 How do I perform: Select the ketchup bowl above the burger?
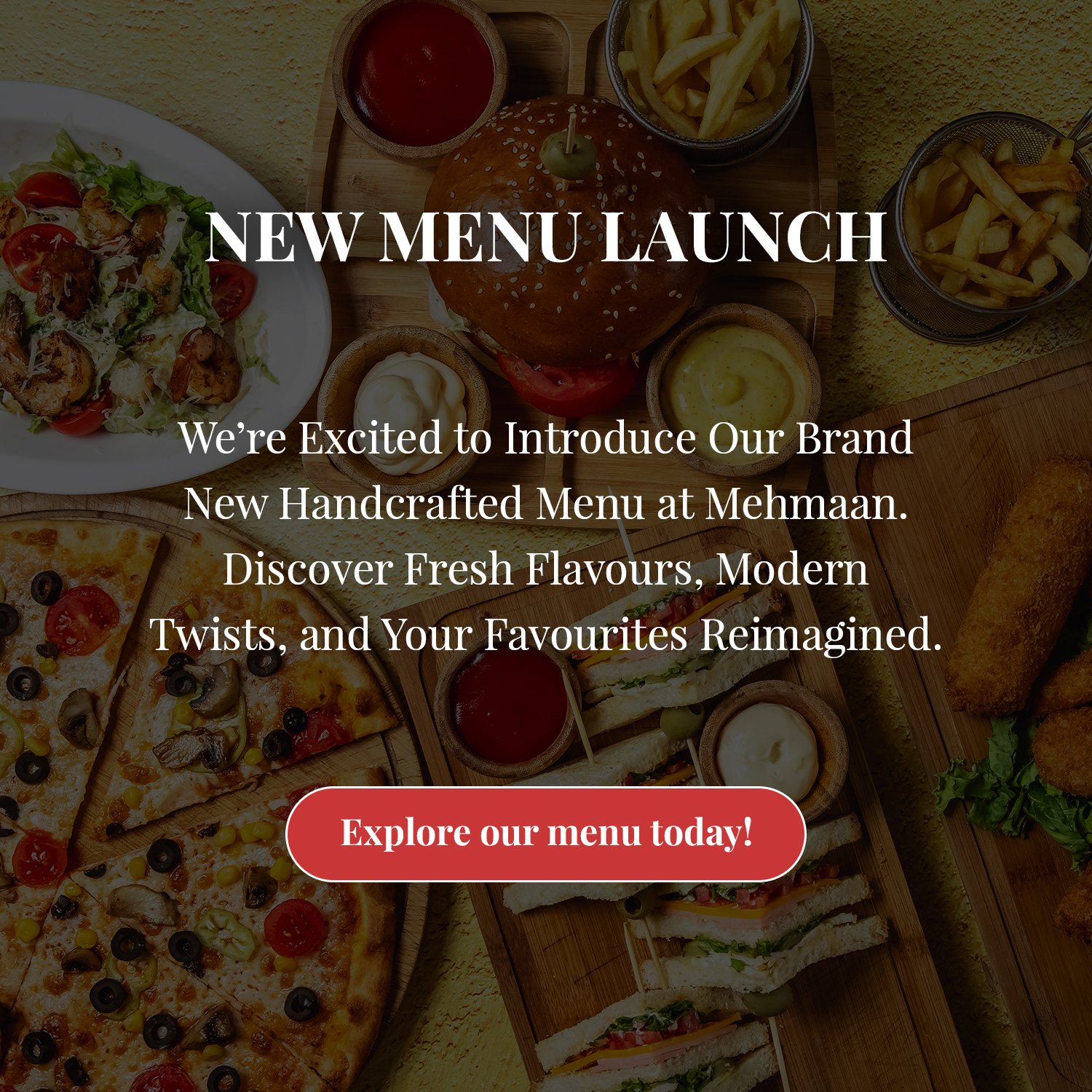coord(421,73)
